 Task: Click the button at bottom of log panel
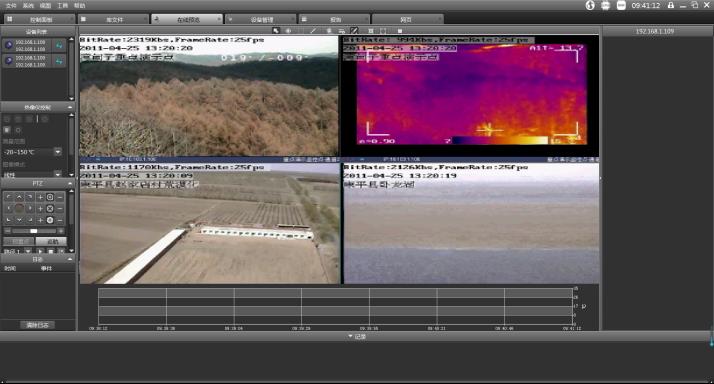[x=37, y=325]
